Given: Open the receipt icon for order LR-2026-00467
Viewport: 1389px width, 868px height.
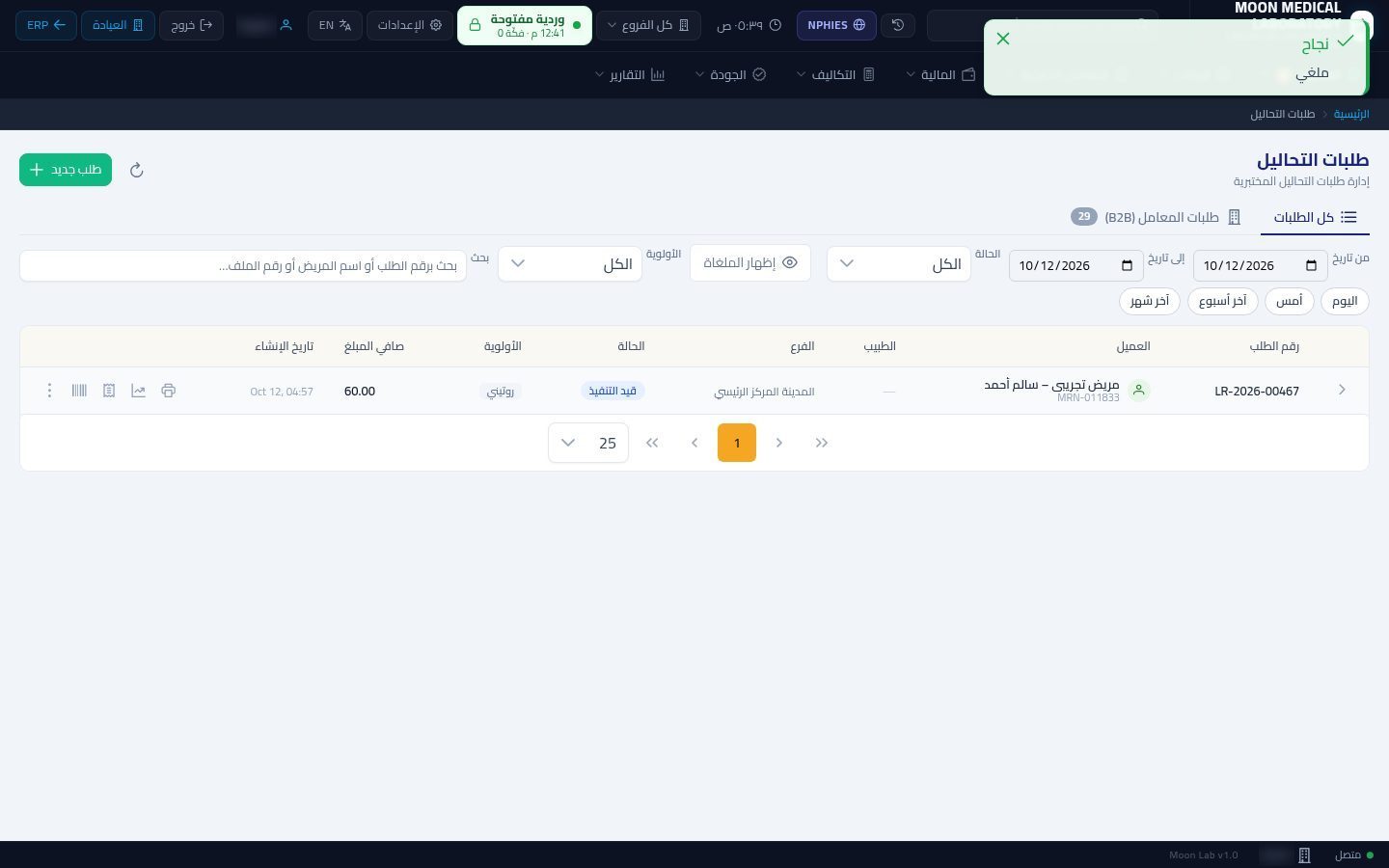Looking at the screenshot, I should (x=109, y=391).
